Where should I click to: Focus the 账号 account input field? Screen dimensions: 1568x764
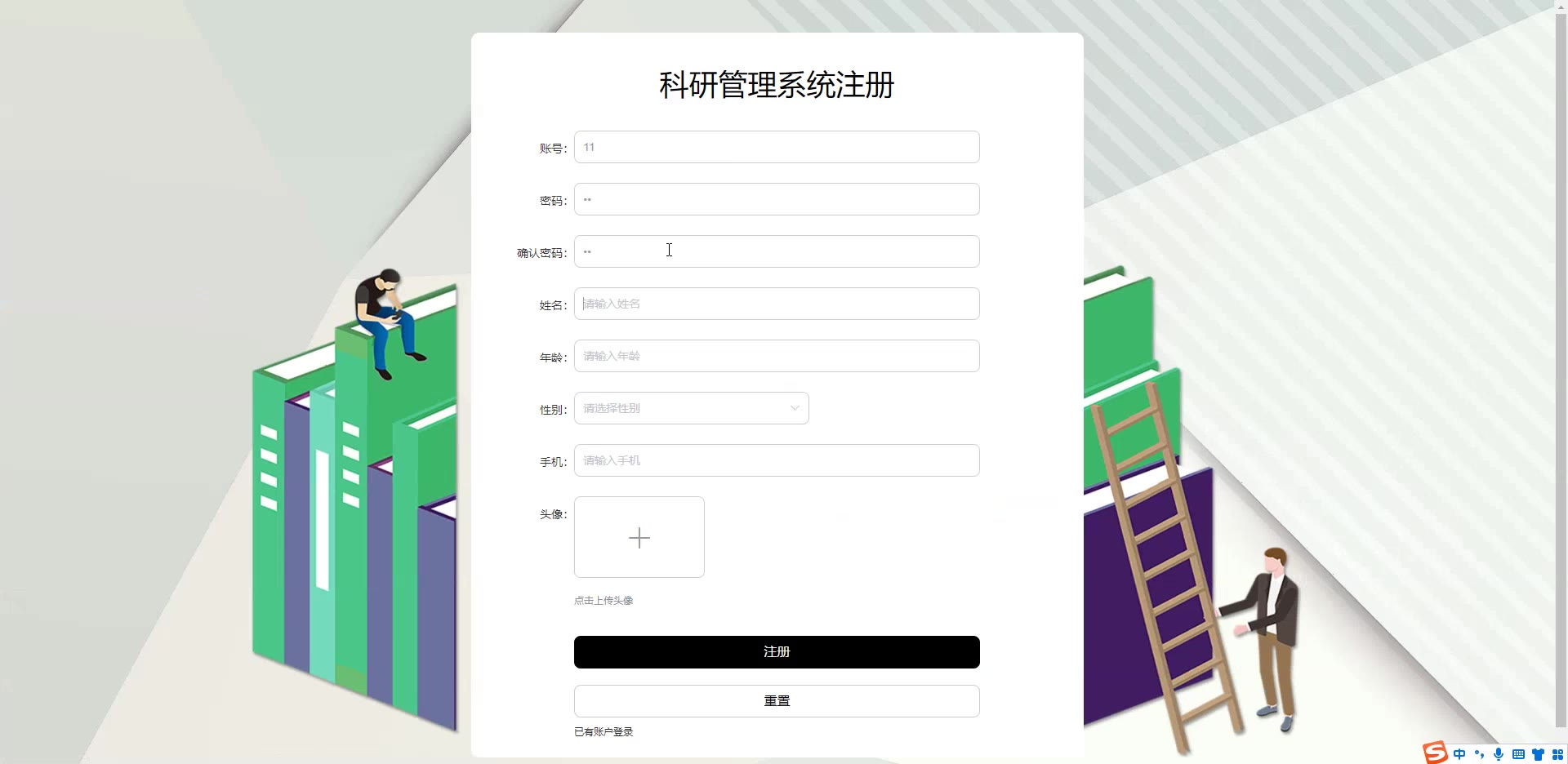point(777,147)
